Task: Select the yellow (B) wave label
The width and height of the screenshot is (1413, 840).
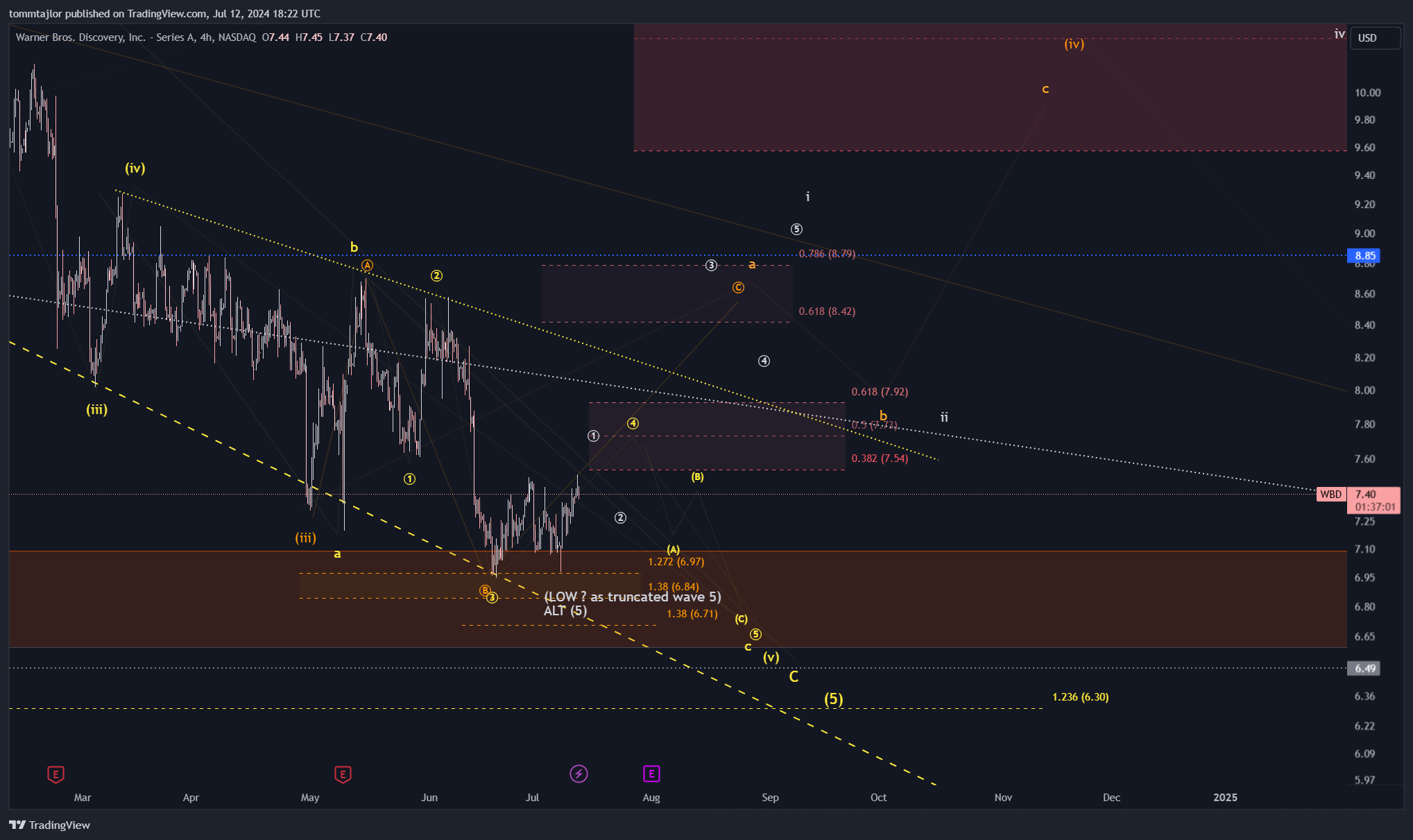Action: pyautogui.click(x=697, y=477)
